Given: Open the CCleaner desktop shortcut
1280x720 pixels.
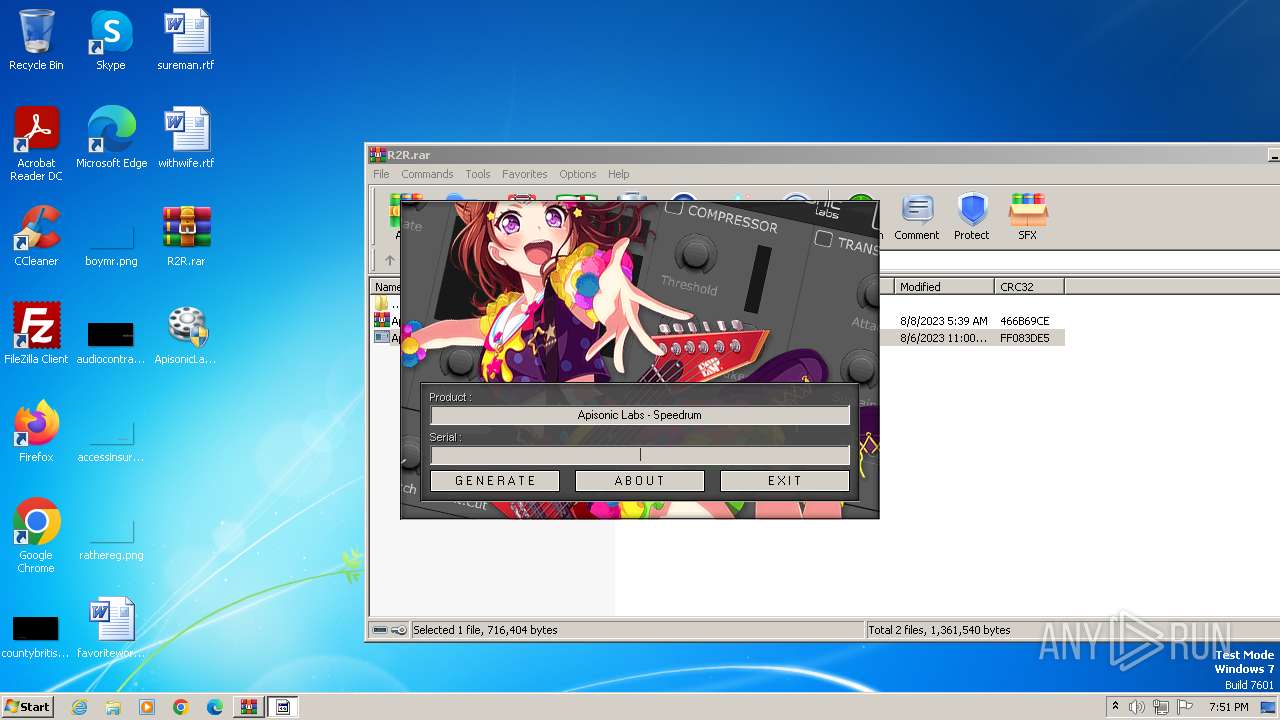Looking at the screenshot, I should (36, 237).
